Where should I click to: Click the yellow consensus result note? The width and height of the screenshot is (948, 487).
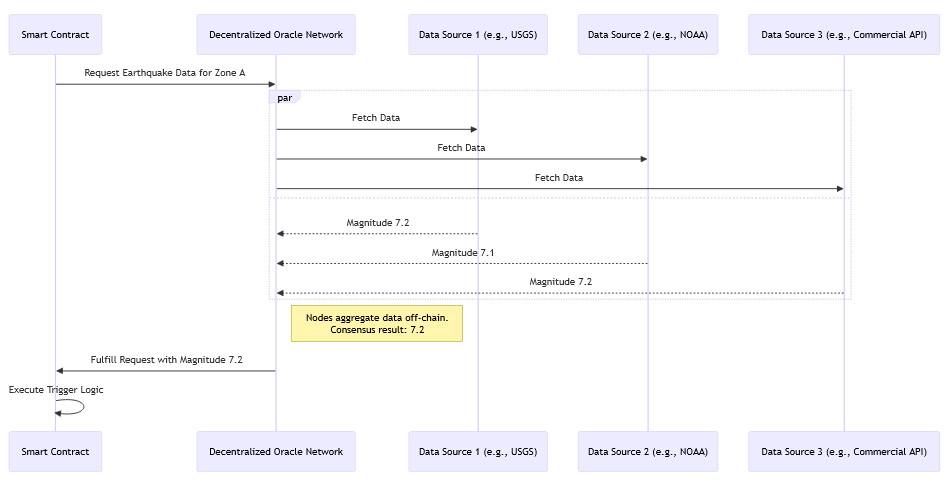click(377, 323)
